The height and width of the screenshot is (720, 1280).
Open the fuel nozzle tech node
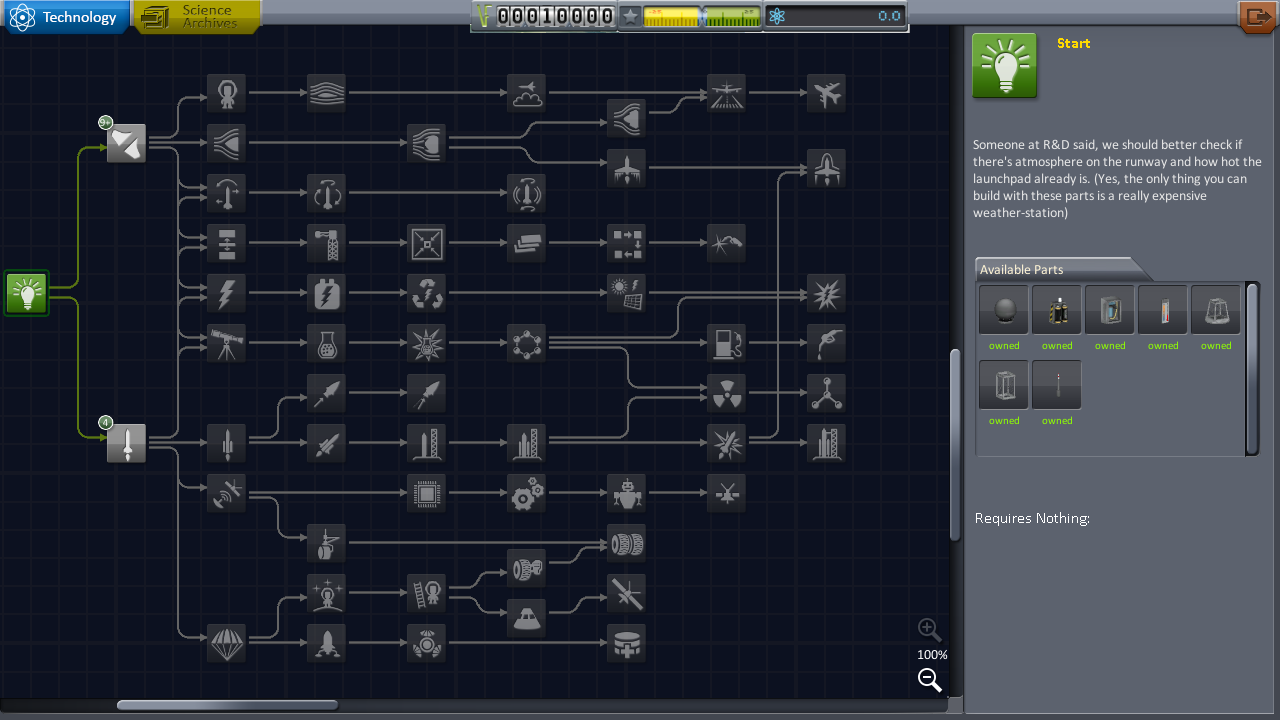(826, 343)
